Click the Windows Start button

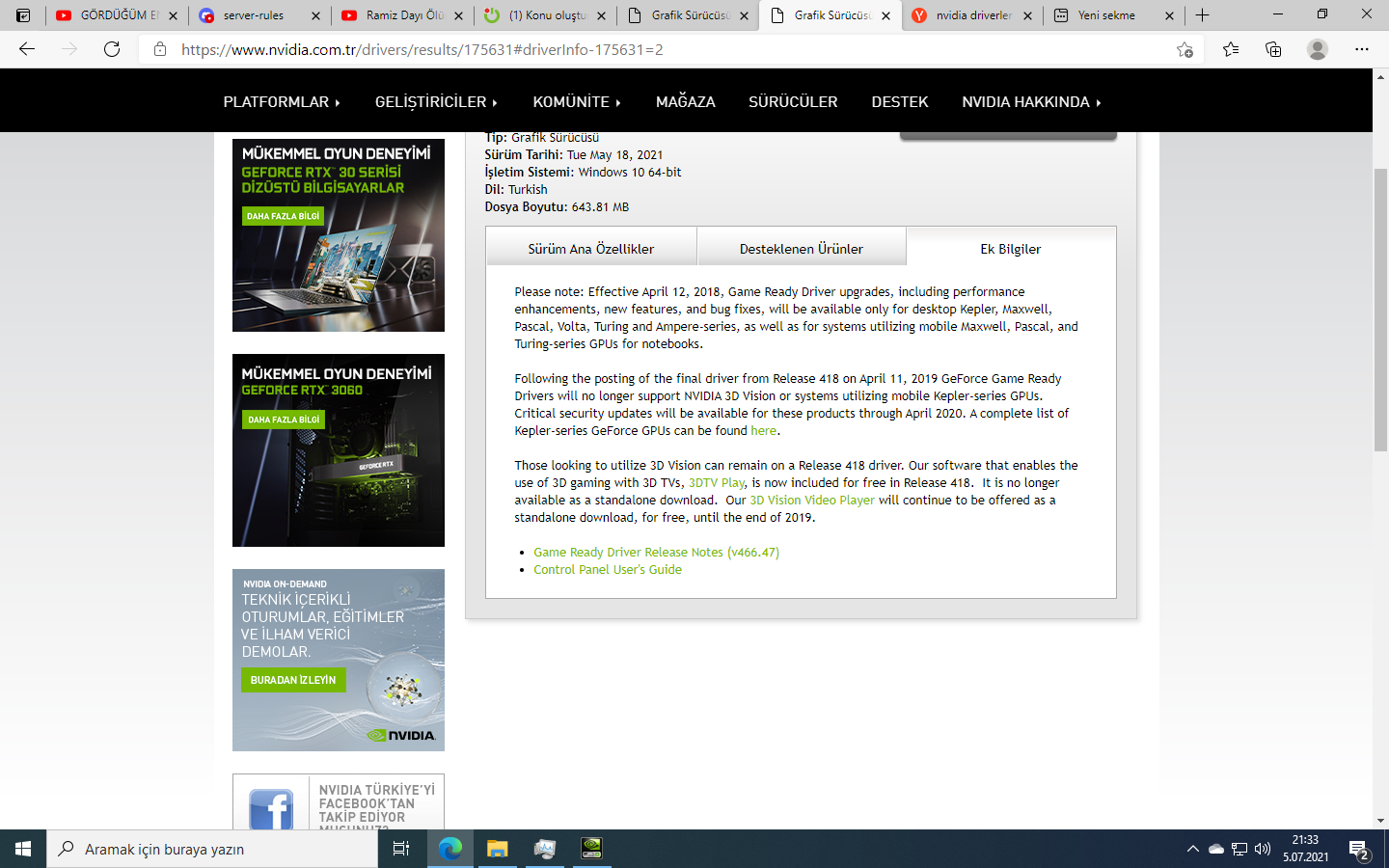click(x=23, y=849)
